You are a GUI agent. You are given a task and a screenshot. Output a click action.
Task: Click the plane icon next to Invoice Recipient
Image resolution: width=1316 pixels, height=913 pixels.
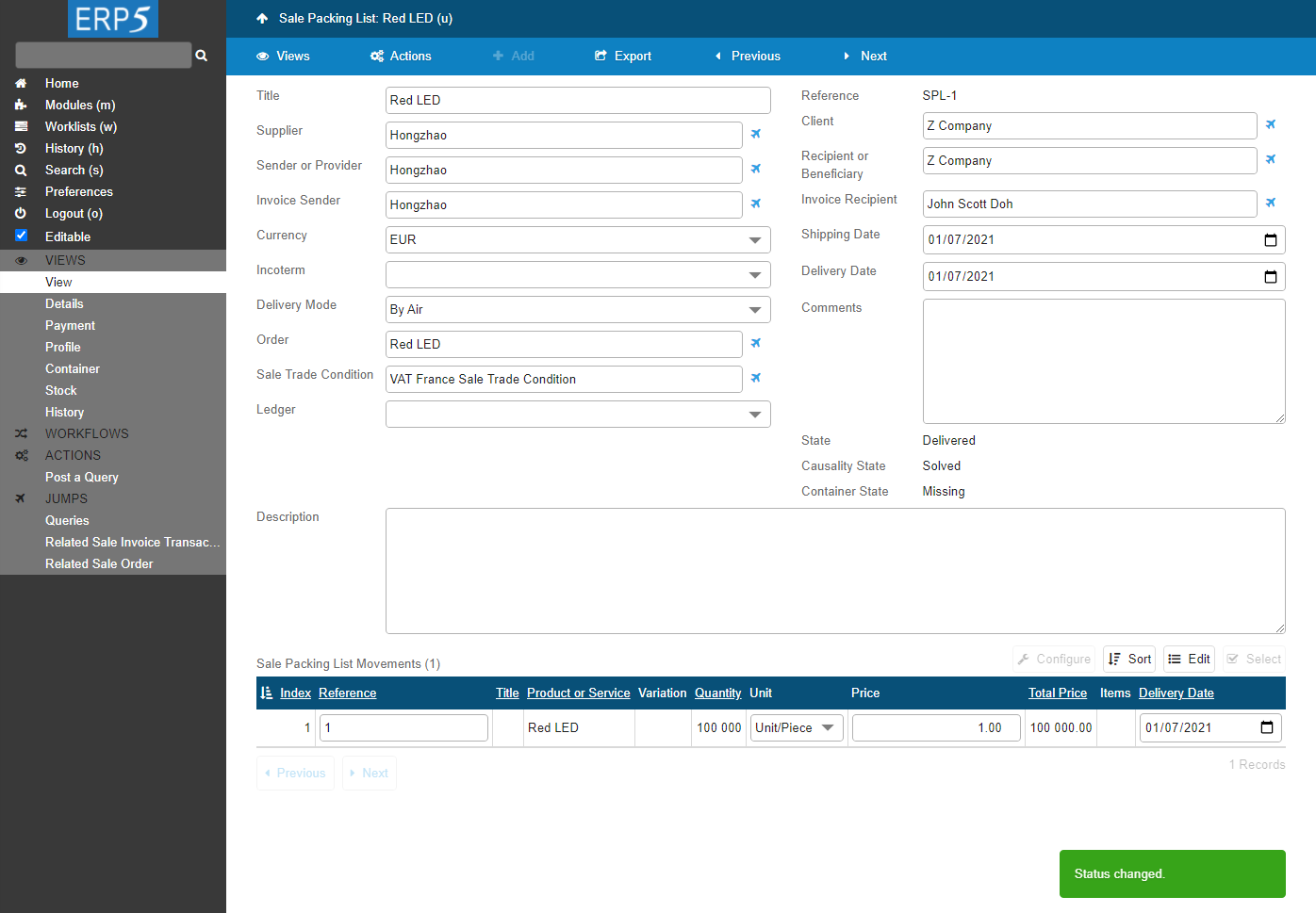click(x=1271, y=203)
